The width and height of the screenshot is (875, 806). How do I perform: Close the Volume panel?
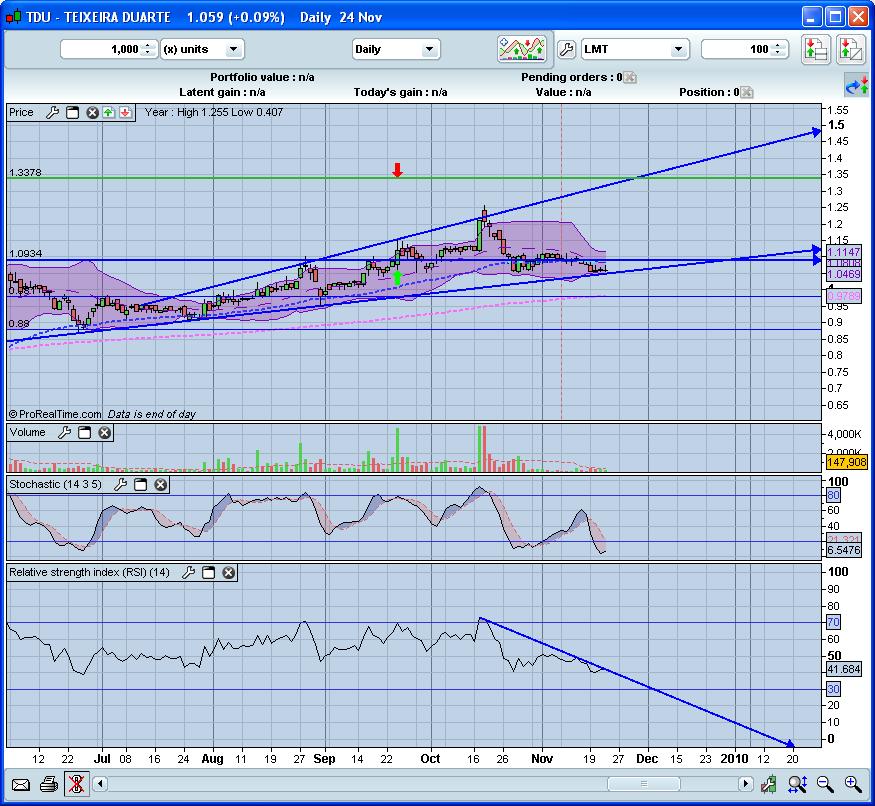pos(104,433)
